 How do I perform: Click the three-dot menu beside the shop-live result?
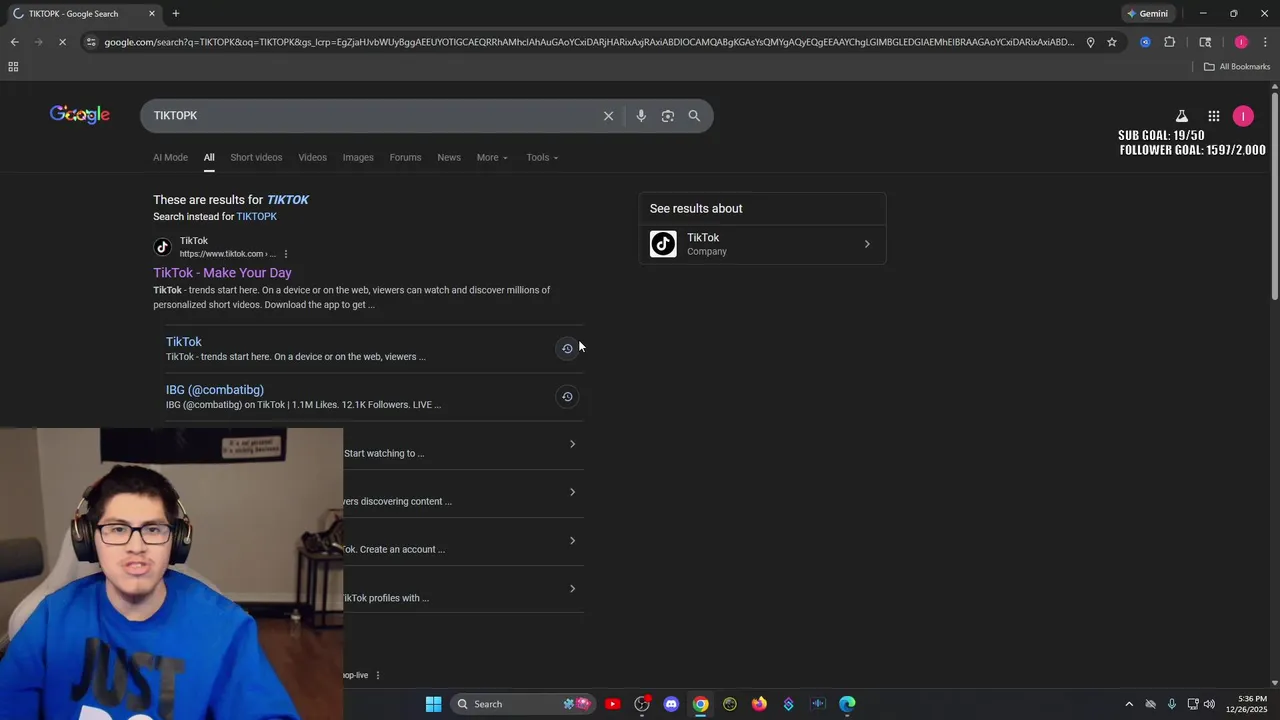point(378,676)
